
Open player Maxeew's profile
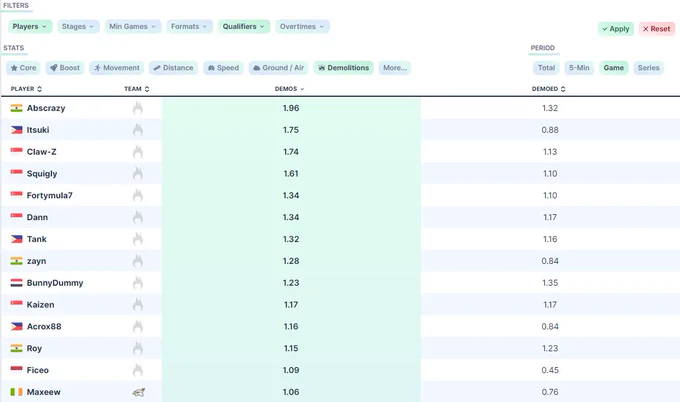coord(43,392)
